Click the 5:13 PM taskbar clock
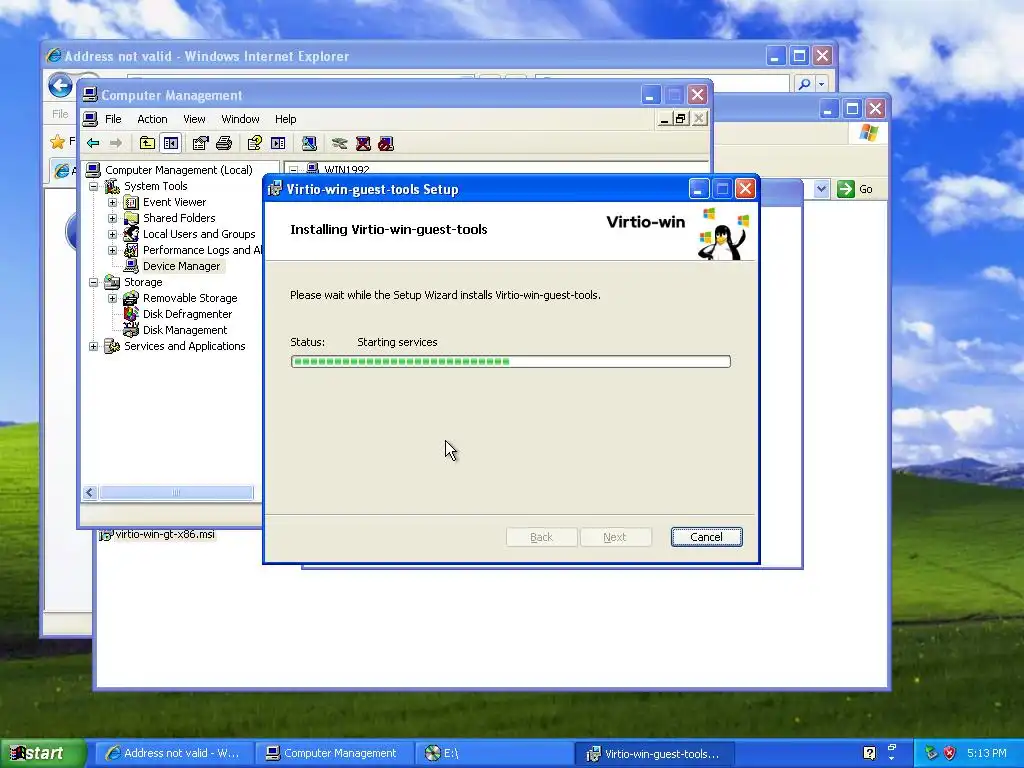The image size is (1024, 768). point(986,753)
